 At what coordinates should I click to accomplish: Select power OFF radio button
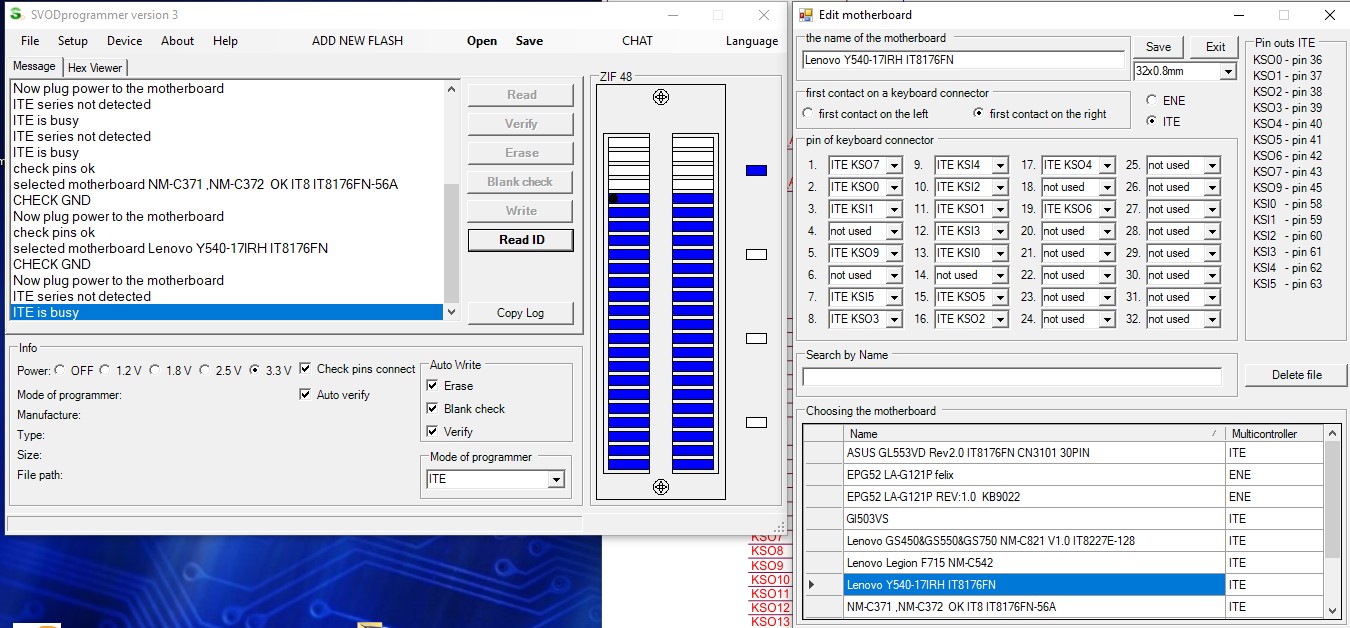point(60,370)
